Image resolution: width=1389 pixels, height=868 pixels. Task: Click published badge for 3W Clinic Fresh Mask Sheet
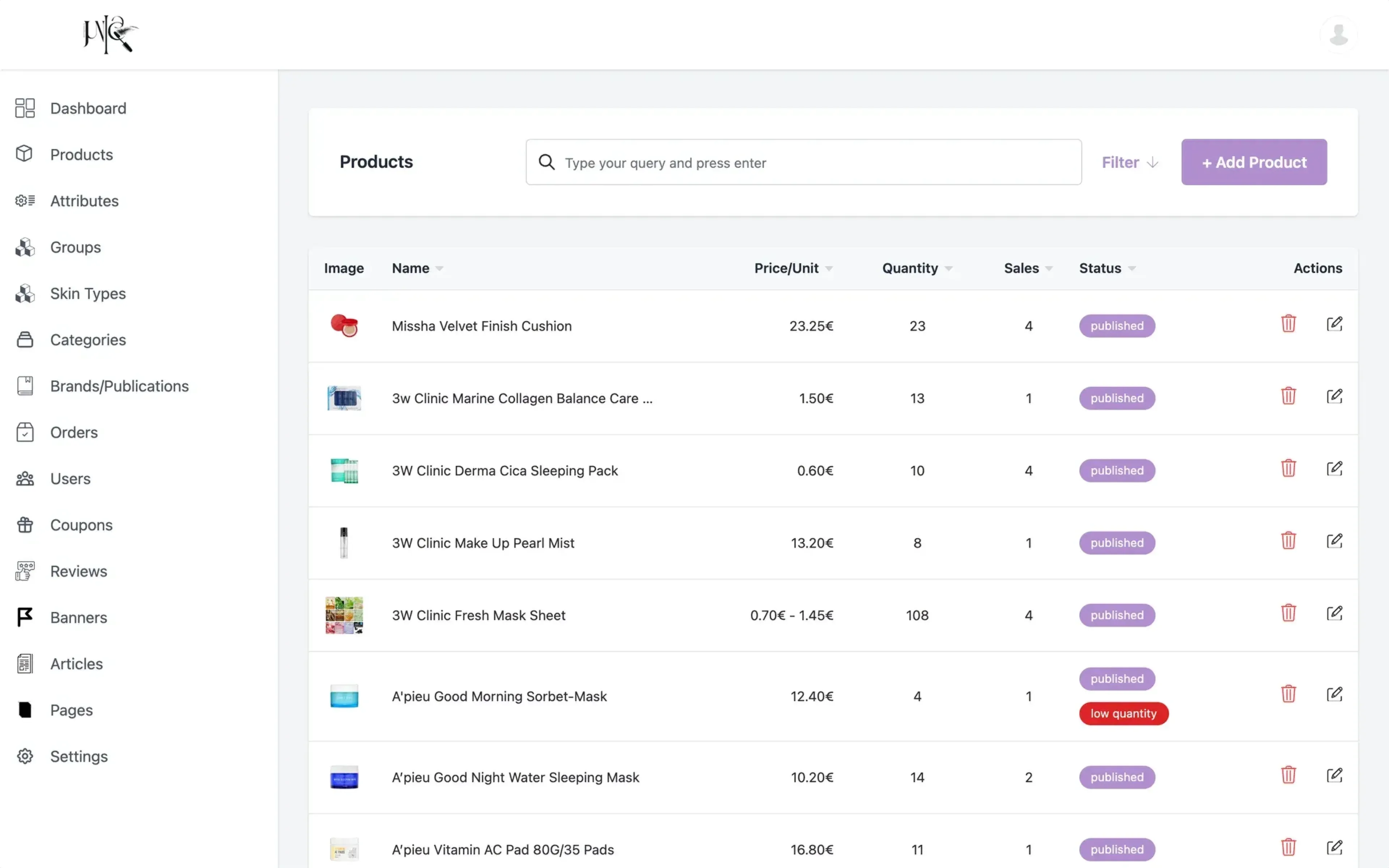[1117, 615]
